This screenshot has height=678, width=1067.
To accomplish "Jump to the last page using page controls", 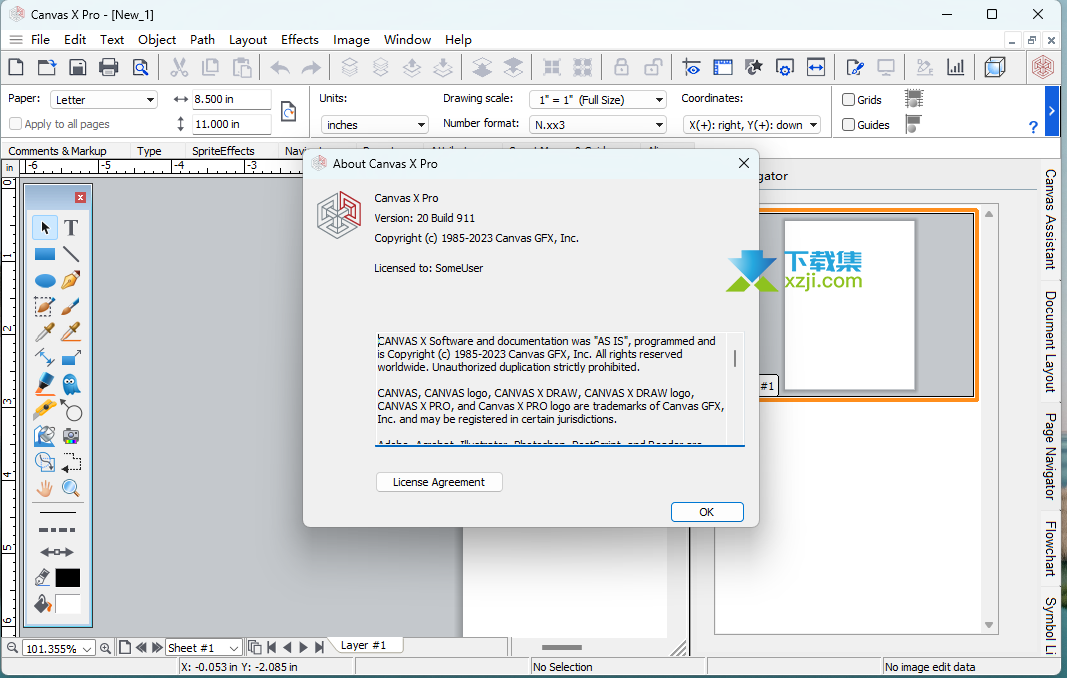I will (319, 647).
